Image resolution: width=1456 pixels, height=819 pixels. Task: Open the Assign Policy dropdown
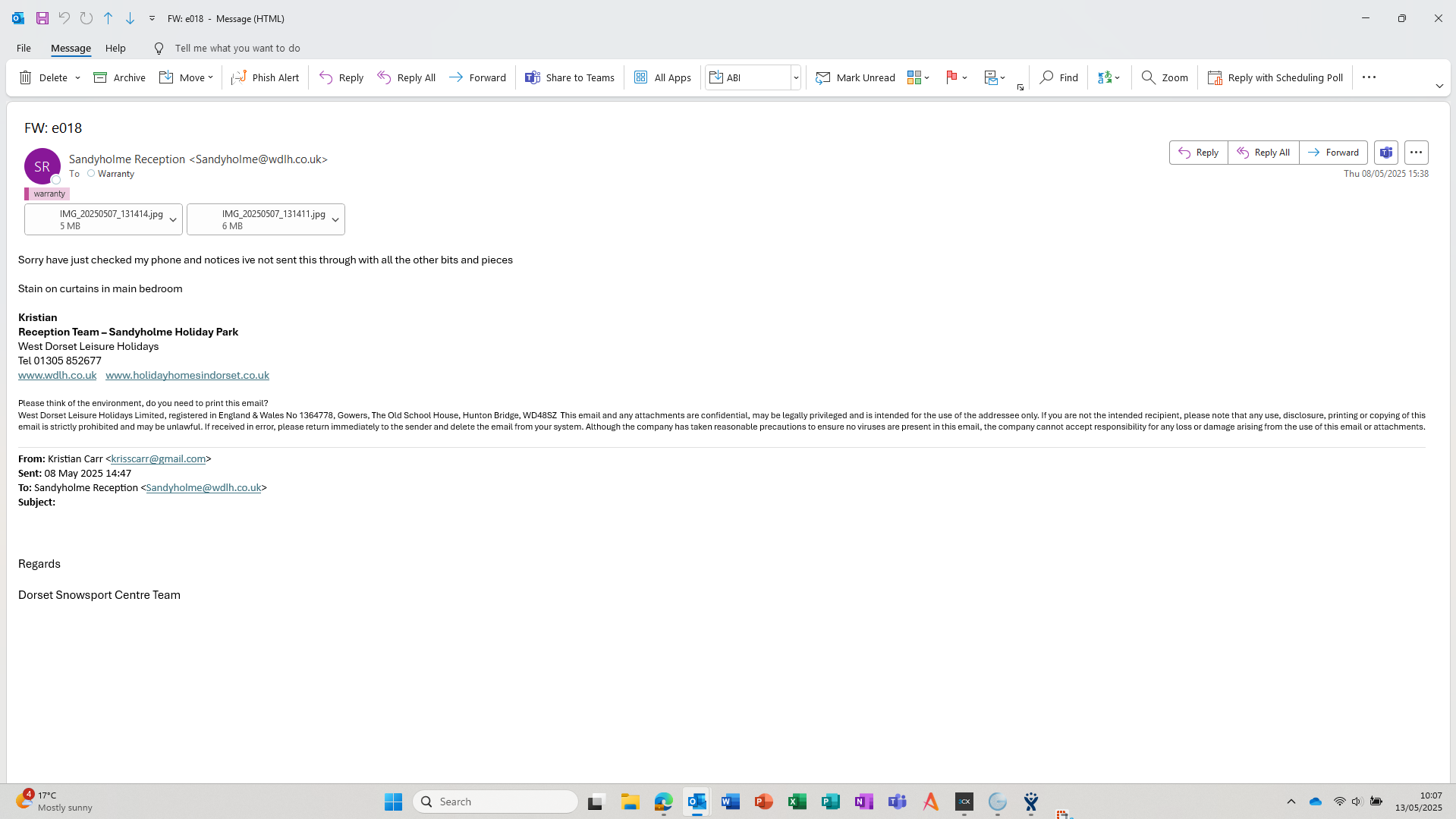tap(995, 77)
